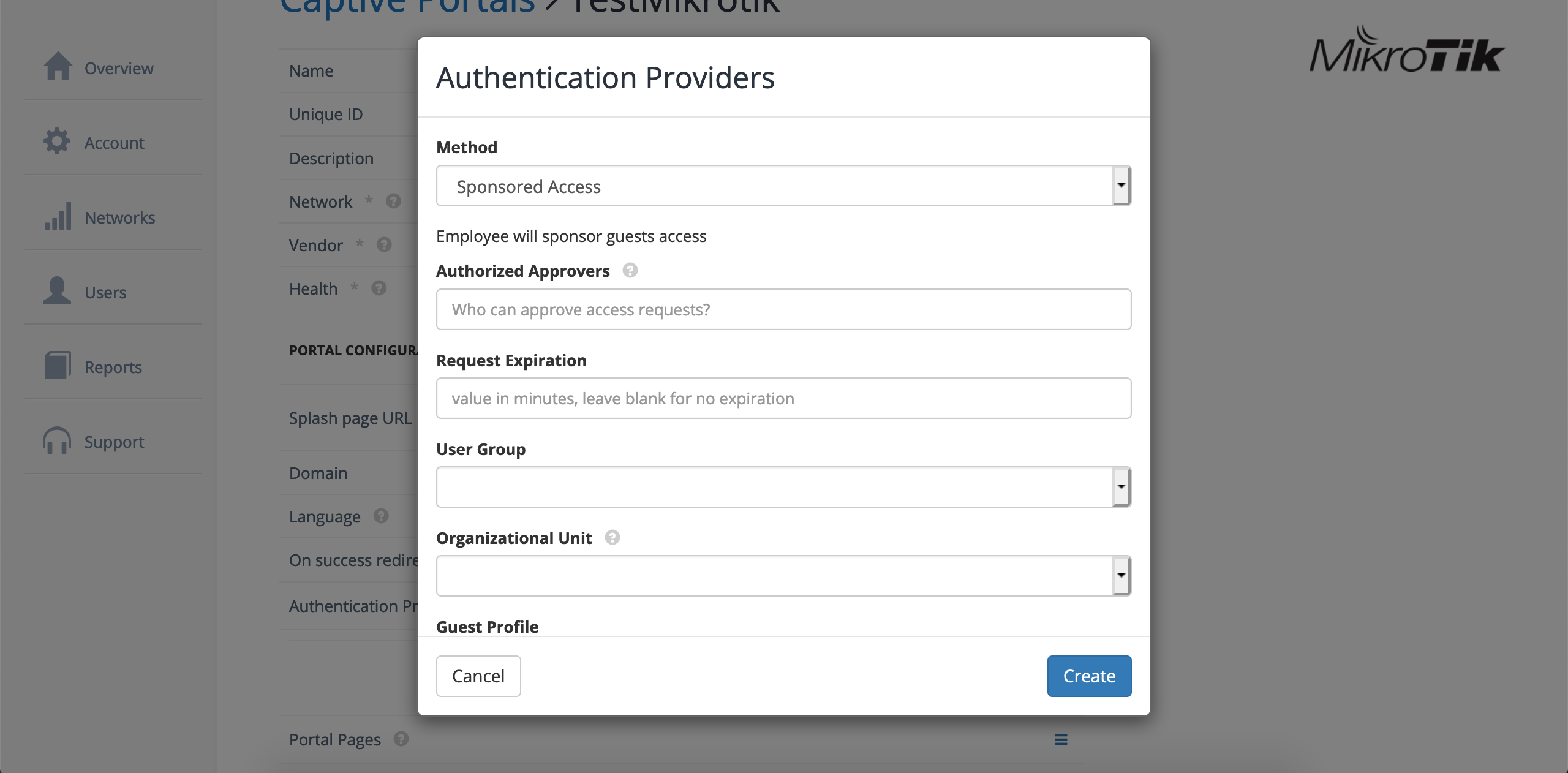Click the help icon next to Organizational Unit
Viewport: 1568px width, 773px height.
tap(611, 538)
